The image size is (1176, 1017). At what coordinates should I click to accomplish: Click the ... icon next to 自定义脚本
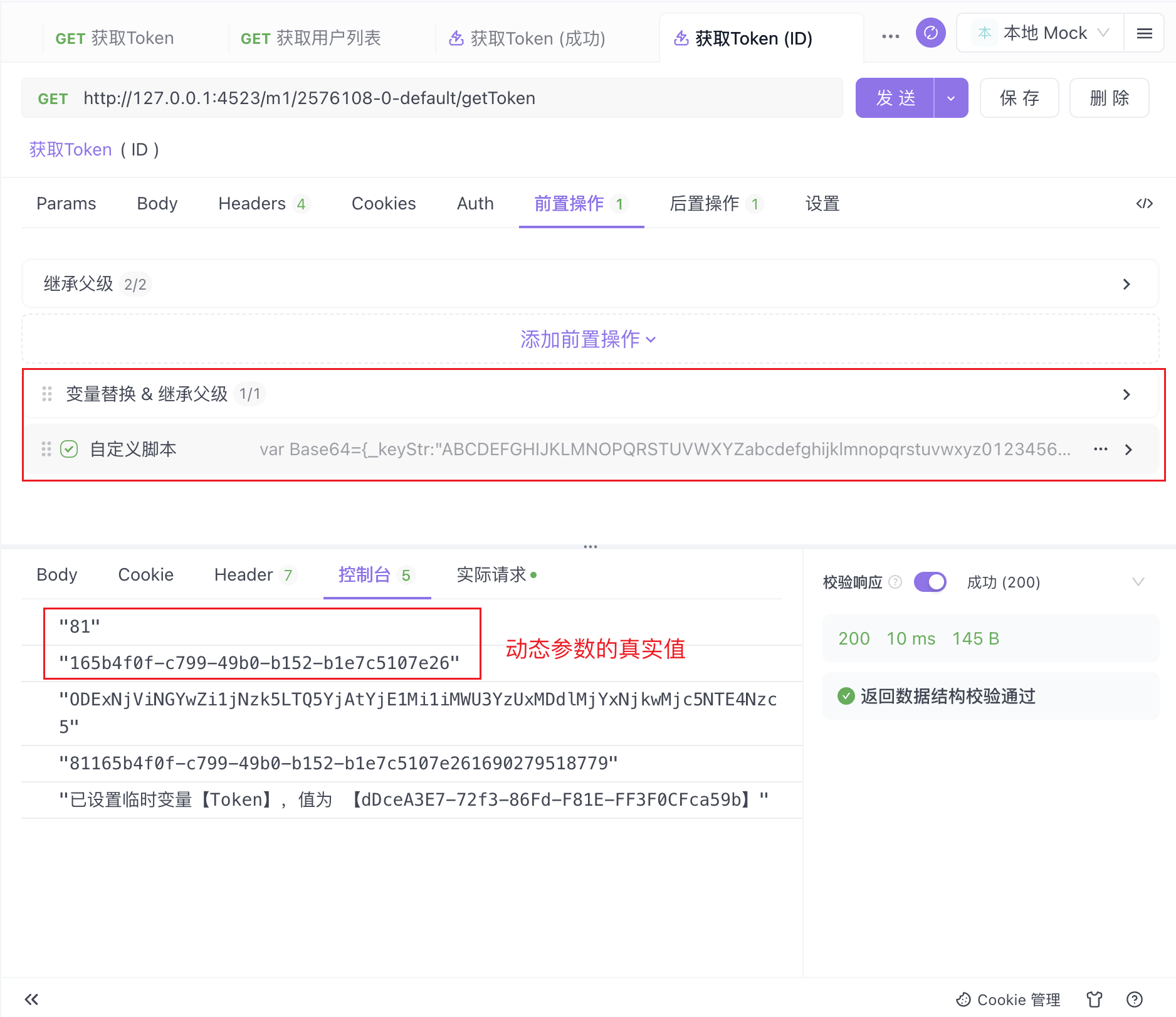(1101, 450)
